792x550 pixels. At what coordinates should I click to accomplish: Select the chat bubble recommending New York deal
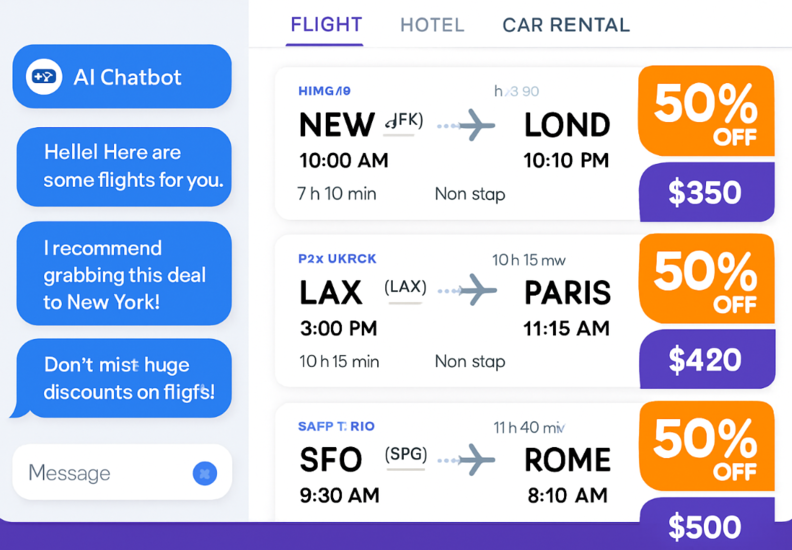pyautogui.click(x=124, y=273)
